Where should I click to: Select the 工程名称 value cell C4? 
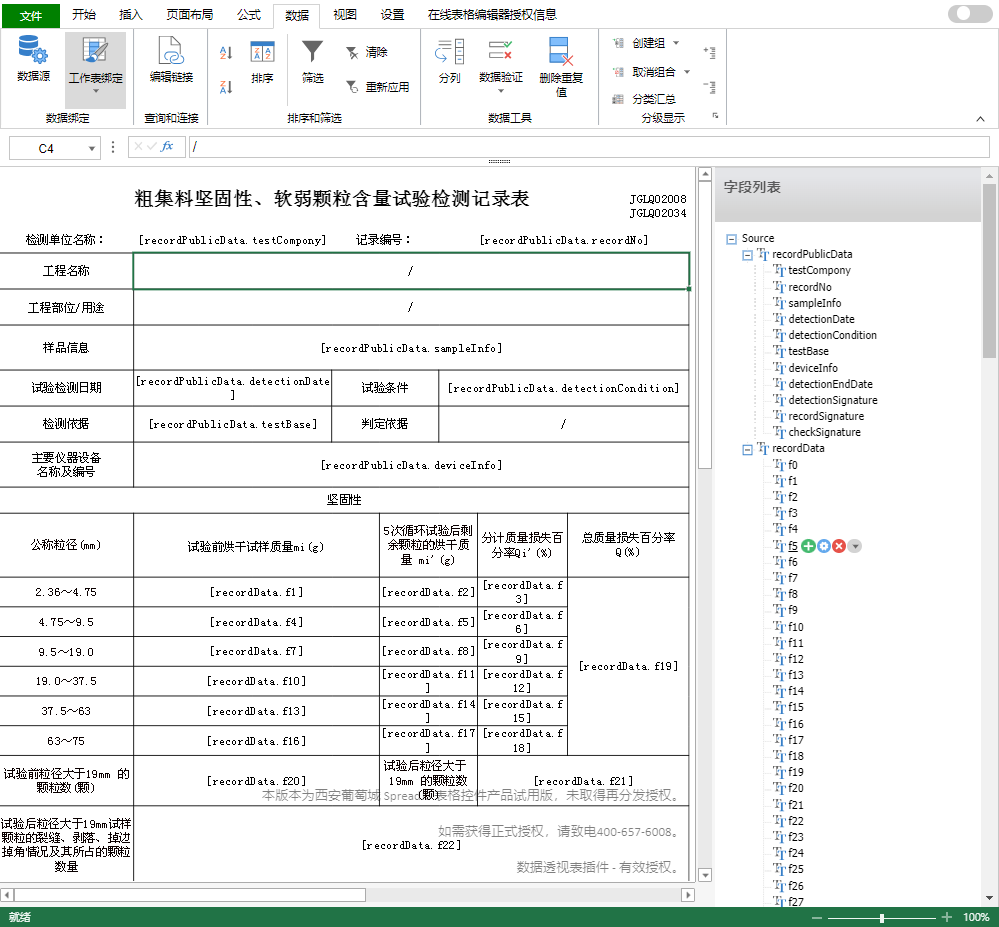point(411,271)
